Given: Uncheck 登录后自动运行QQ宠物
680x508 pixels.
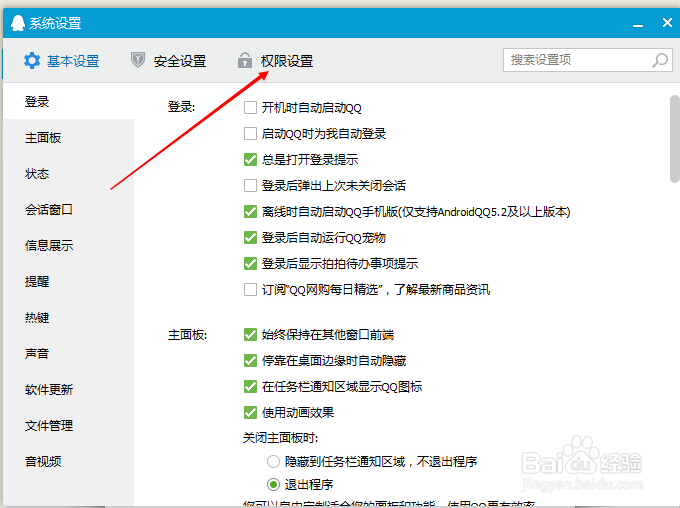Looking at the screenshot, I should tap(250, 238).
